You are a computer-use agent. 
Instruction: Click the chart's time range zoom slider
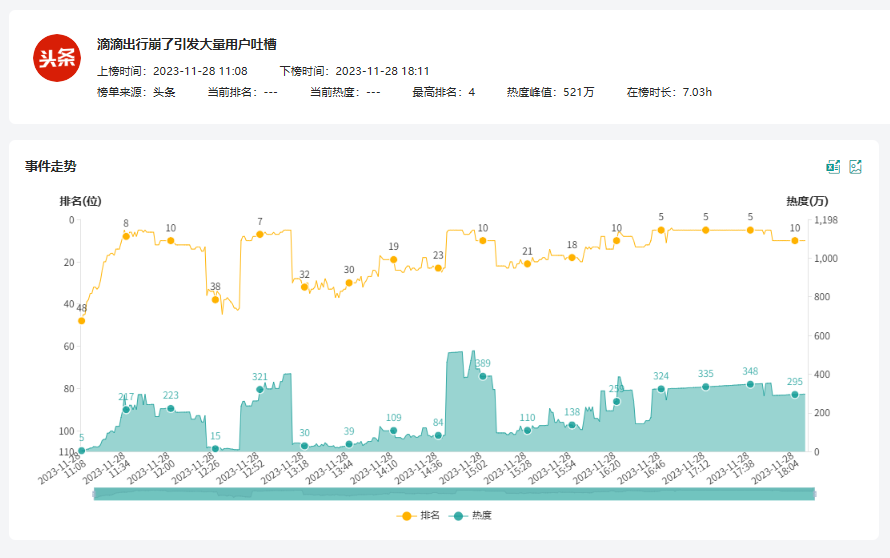(x=455, y=494)
